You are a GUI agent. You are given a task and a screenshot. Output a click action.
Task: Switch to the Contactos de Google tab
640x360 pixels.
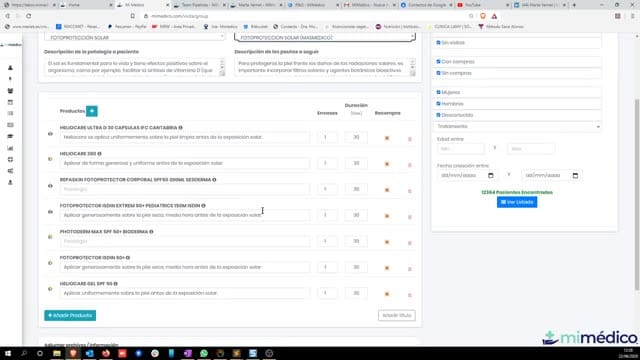[x=426, y=5]
